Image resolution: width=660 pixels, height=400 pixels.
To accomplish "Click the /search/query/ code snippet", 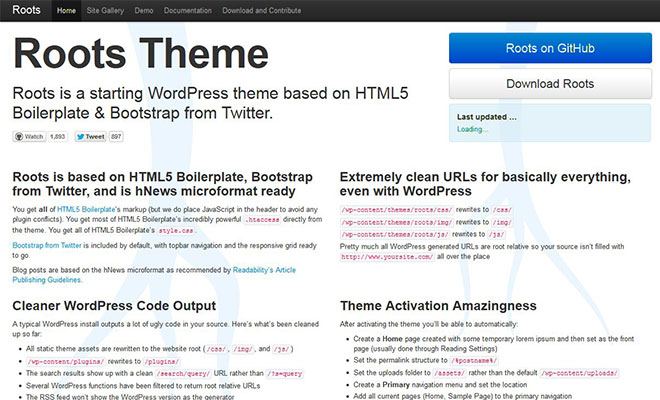I will click(183, 373).
